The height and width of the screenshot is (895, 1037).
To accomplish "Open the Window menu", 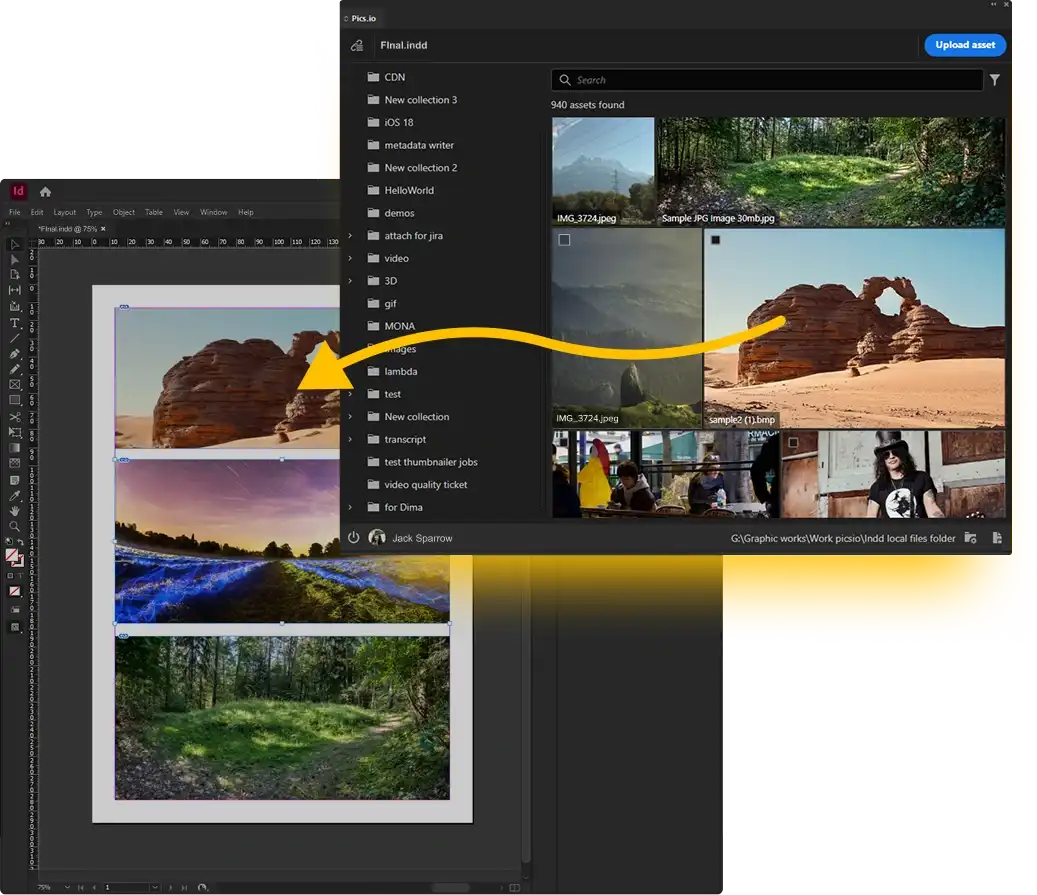I will click(x=213, y=212).
